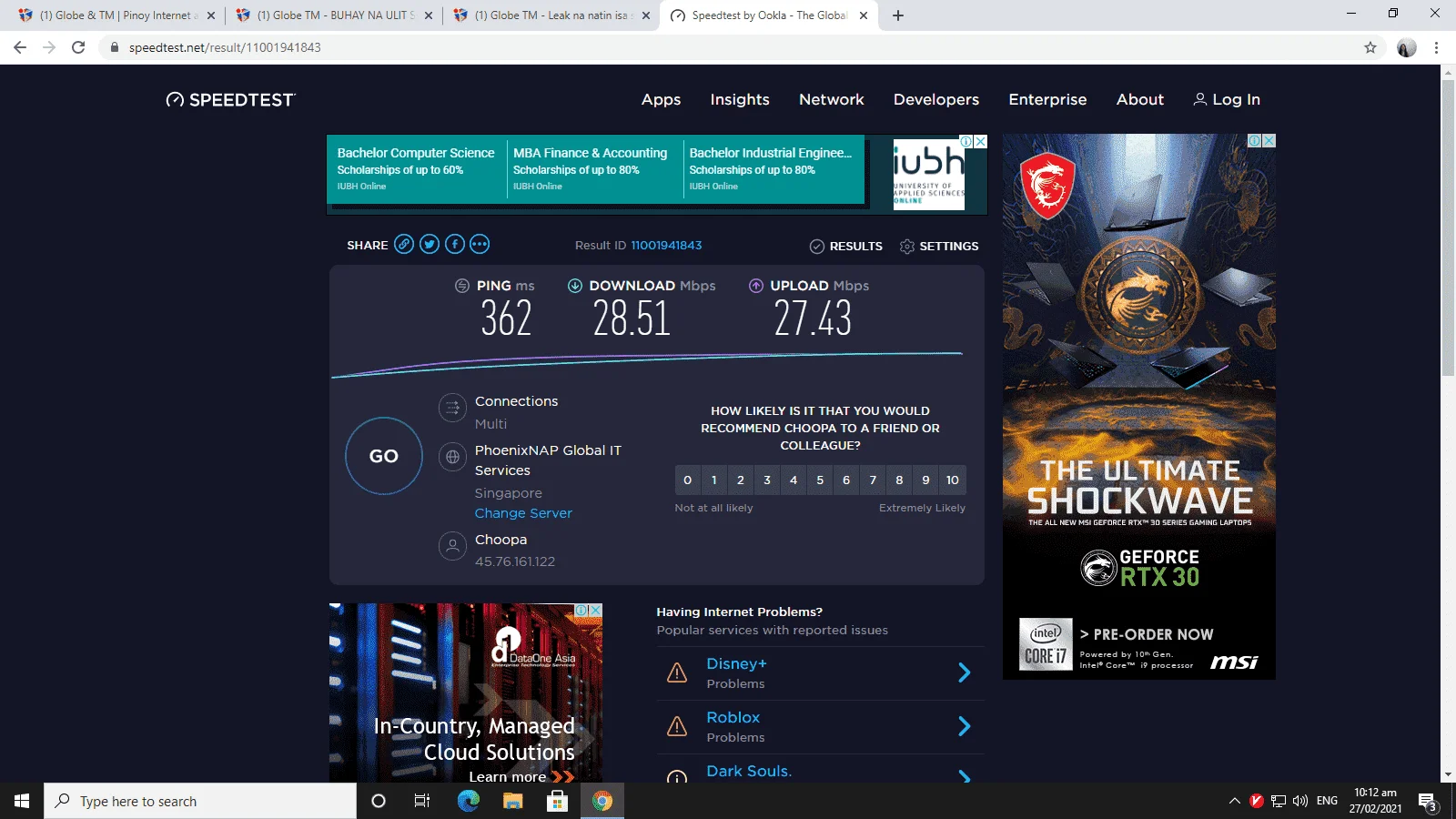Open the notification center
This screenshot has height=819, width=1456.
pos(1428,802)
